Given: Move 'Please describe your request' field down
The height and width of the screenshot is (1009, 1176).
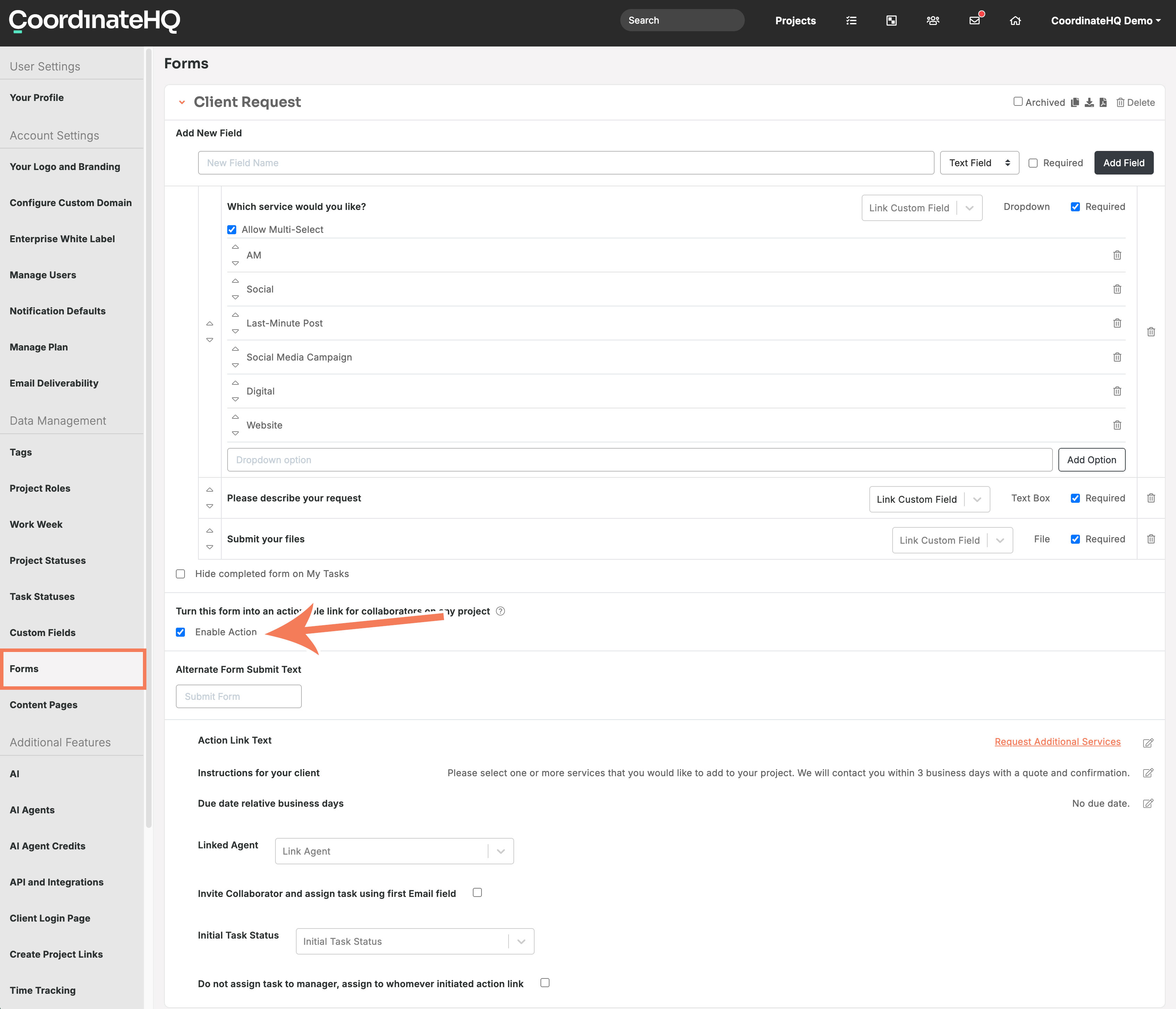Looking at the screenshot, I should 210,506.
